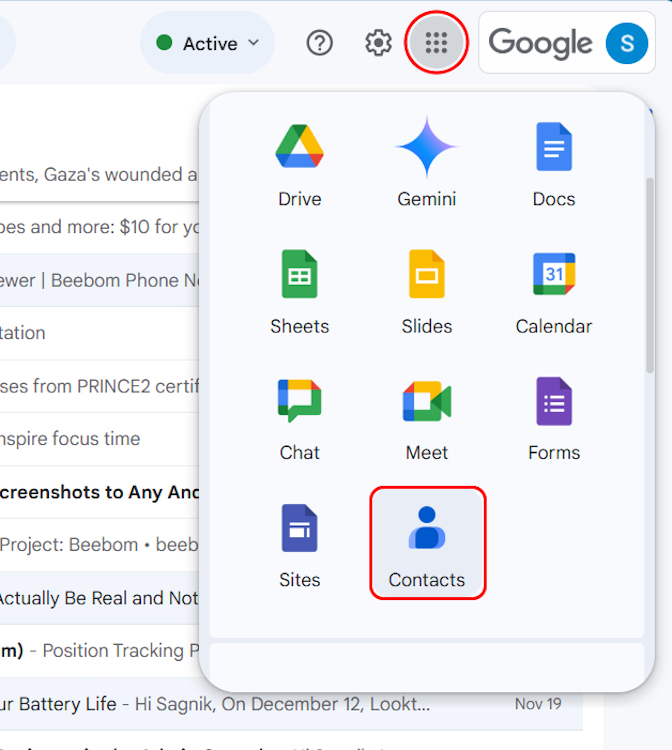Open the Sites app

(299, 545)
